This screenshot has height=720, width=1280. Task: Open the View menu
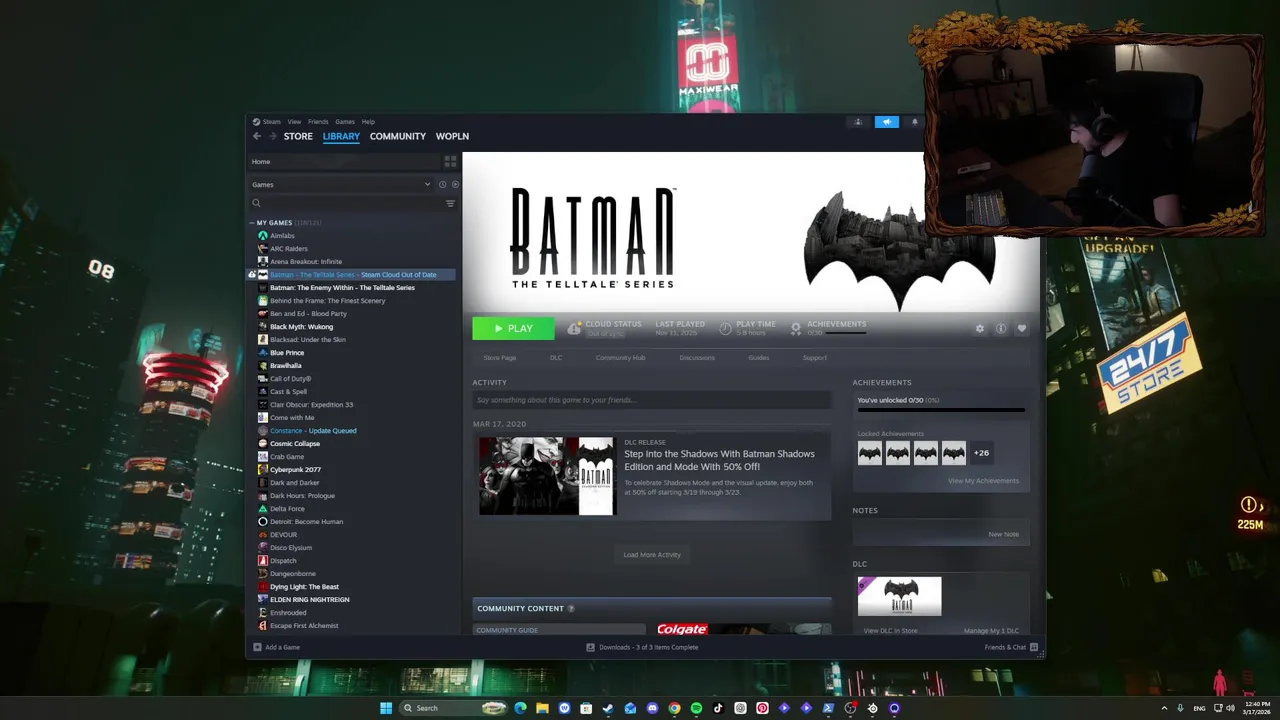point(294,122)
